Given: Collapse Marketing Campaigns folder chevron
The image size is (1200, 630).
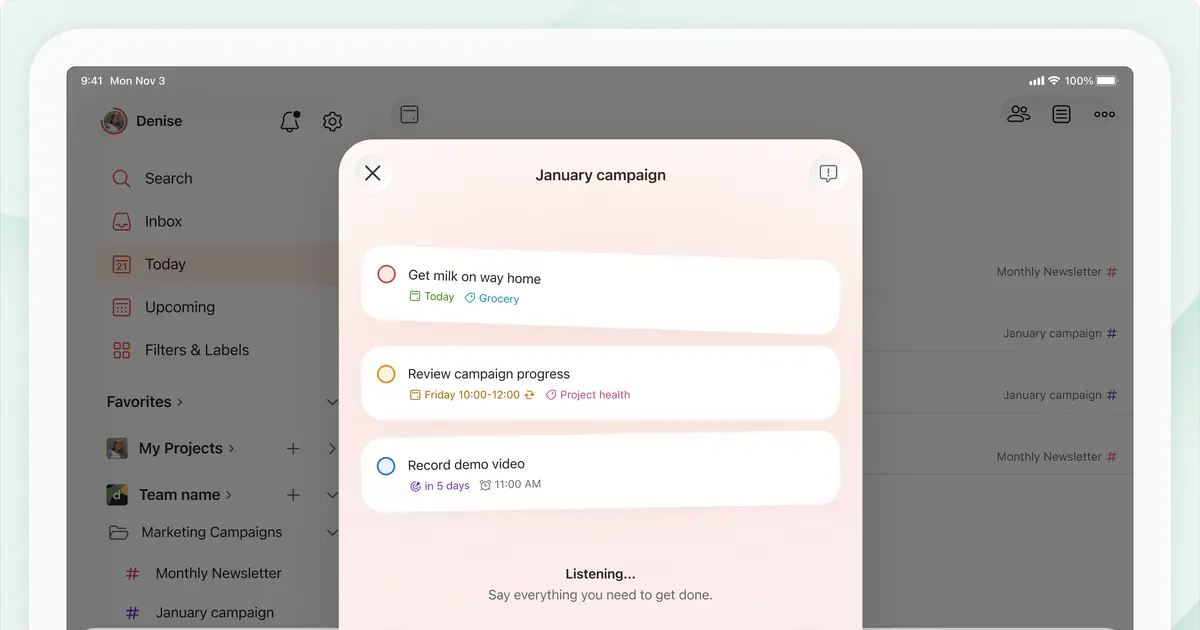Looking at the screenshot, I should [332, 533].
